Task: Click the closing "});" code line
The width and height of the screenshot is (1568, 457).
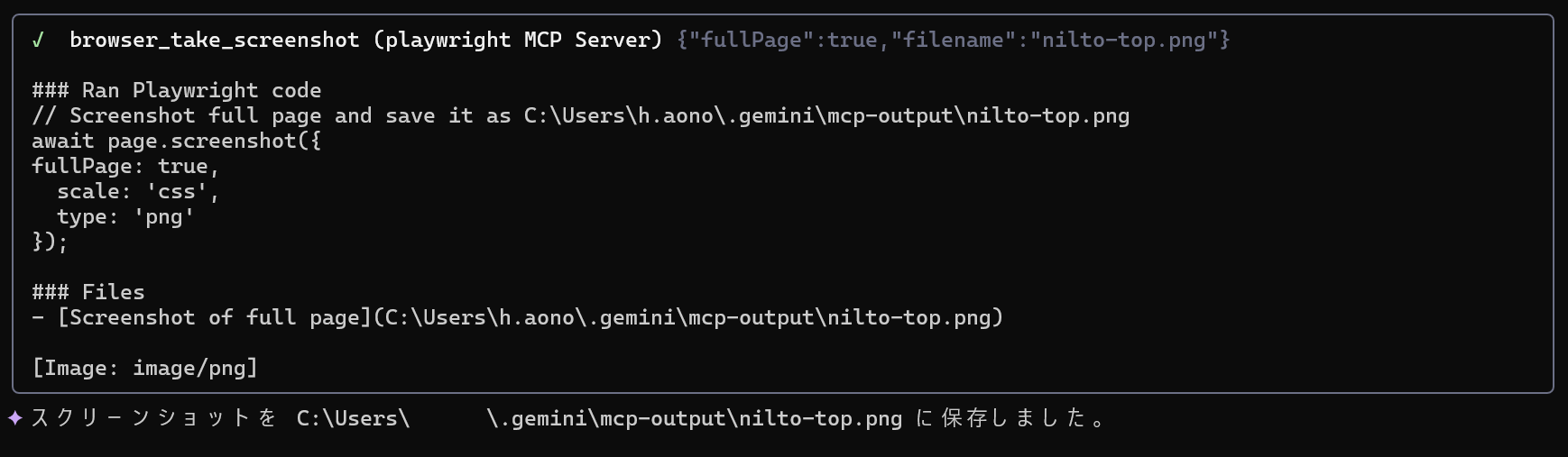Action: (x=50, y=242)
